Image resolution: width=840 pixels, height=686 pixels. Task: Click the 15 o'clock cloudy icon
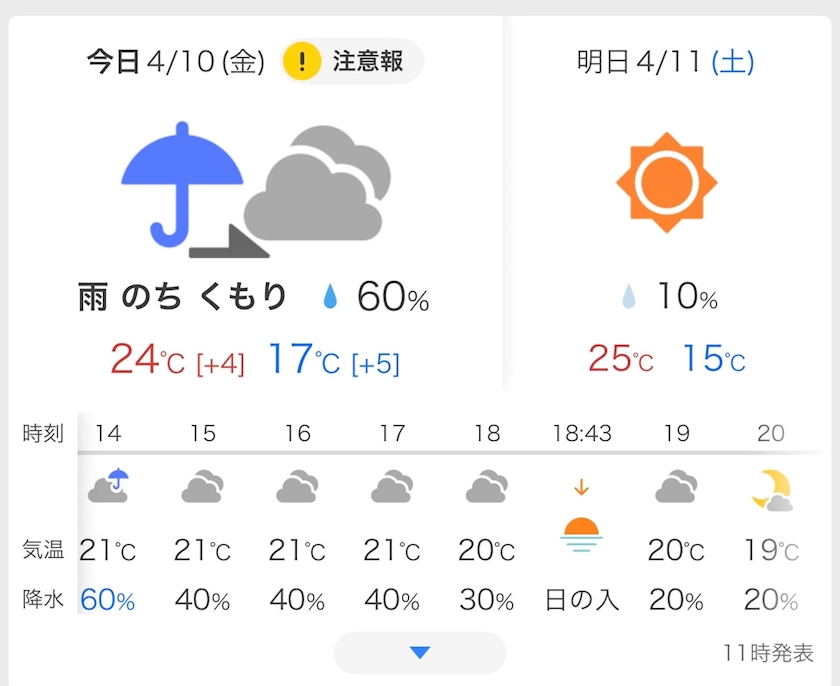point(202,486)
